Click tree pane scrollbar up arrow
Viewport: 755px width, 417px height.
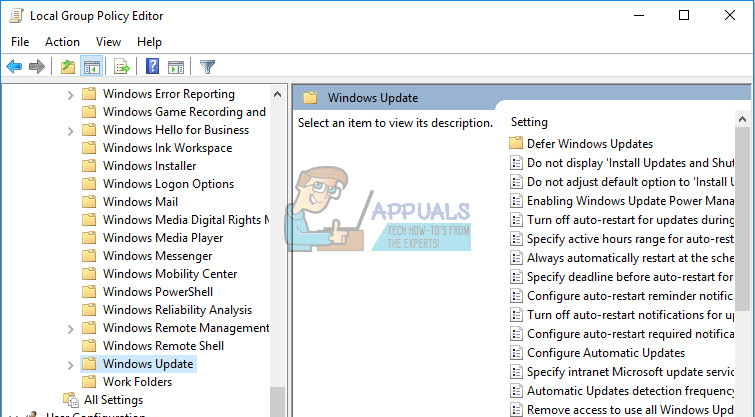click(277, 94)
